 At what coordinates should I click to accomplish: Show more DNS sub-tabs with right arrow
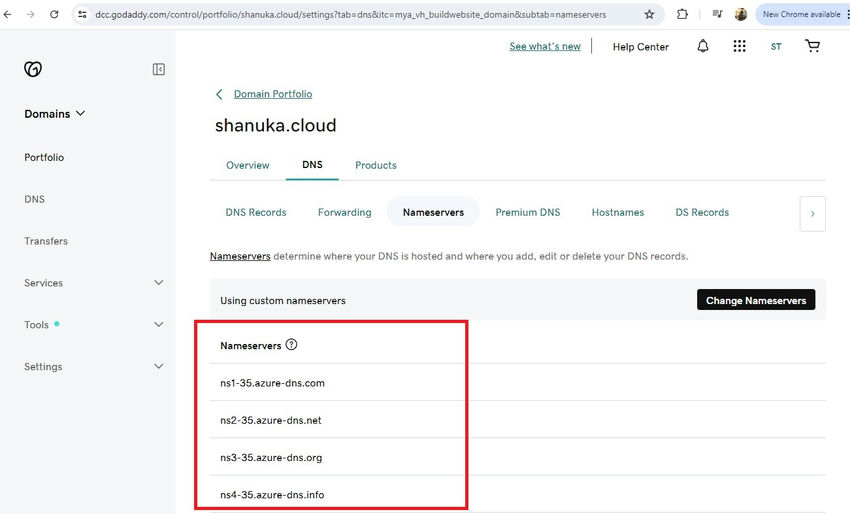[812, 214]
